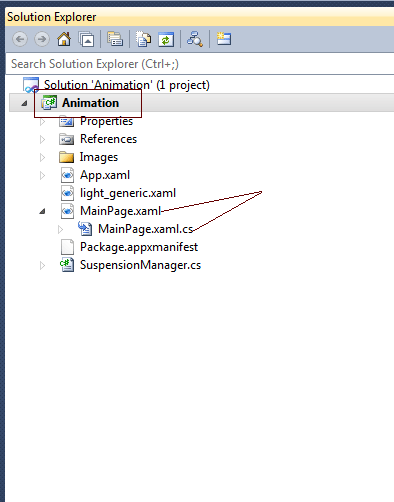Image resolution: width=394 pixels, height=502 pixels.
Task: Select Solution 'Animation' (1 project) node
Action: [127, 85]
